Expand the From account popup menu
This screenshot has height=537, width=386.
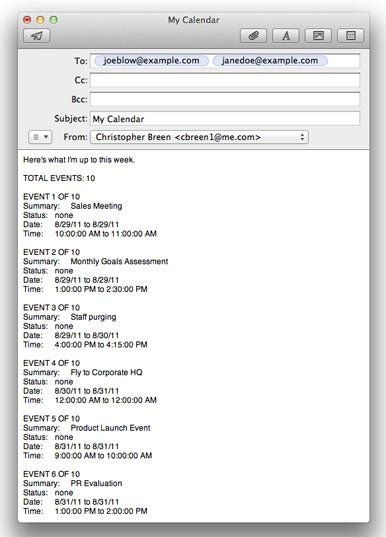point(199,137)
